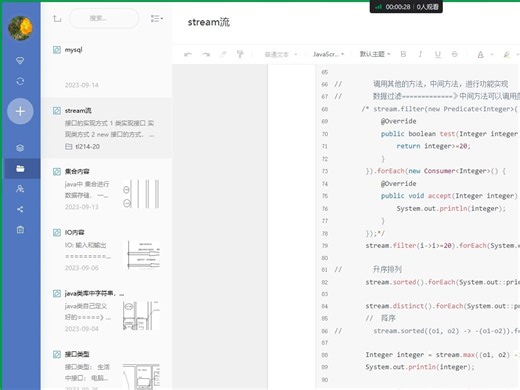The width and height of the screenshot is (520, 390).
Task: Apply the font color A button
Action: coord(480,54)
